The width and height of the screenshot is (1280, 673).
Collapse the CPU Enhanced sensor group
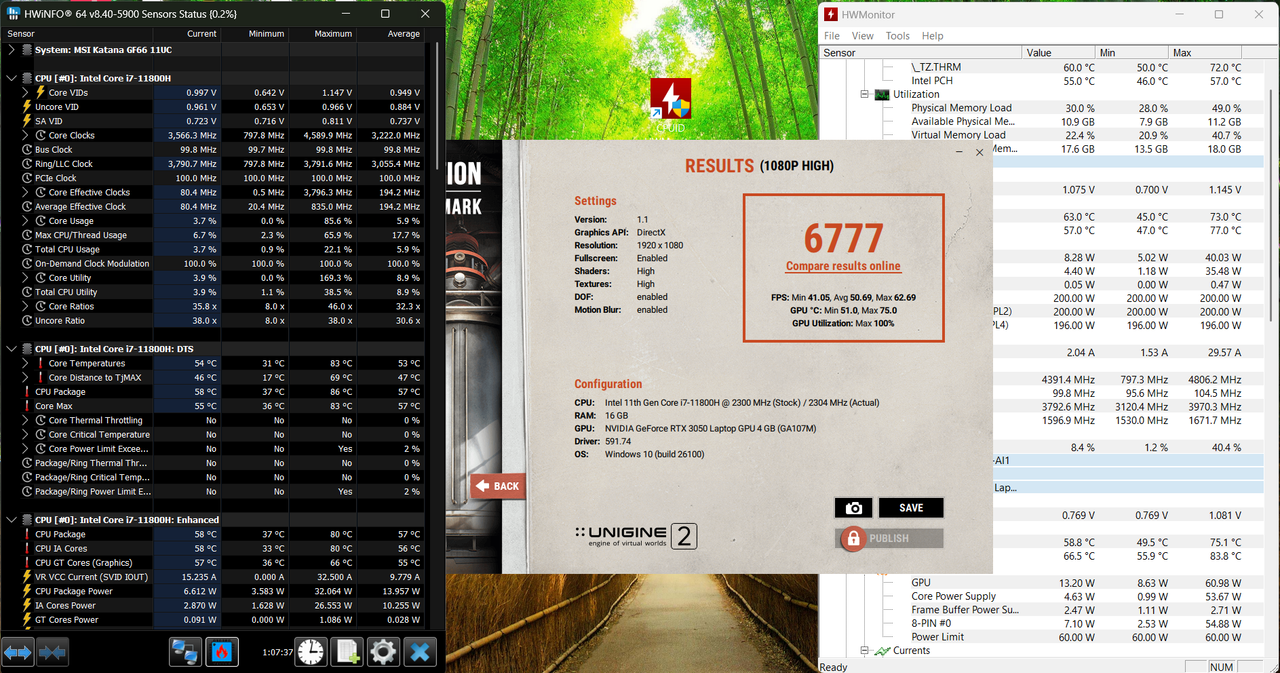click(11, 520)
